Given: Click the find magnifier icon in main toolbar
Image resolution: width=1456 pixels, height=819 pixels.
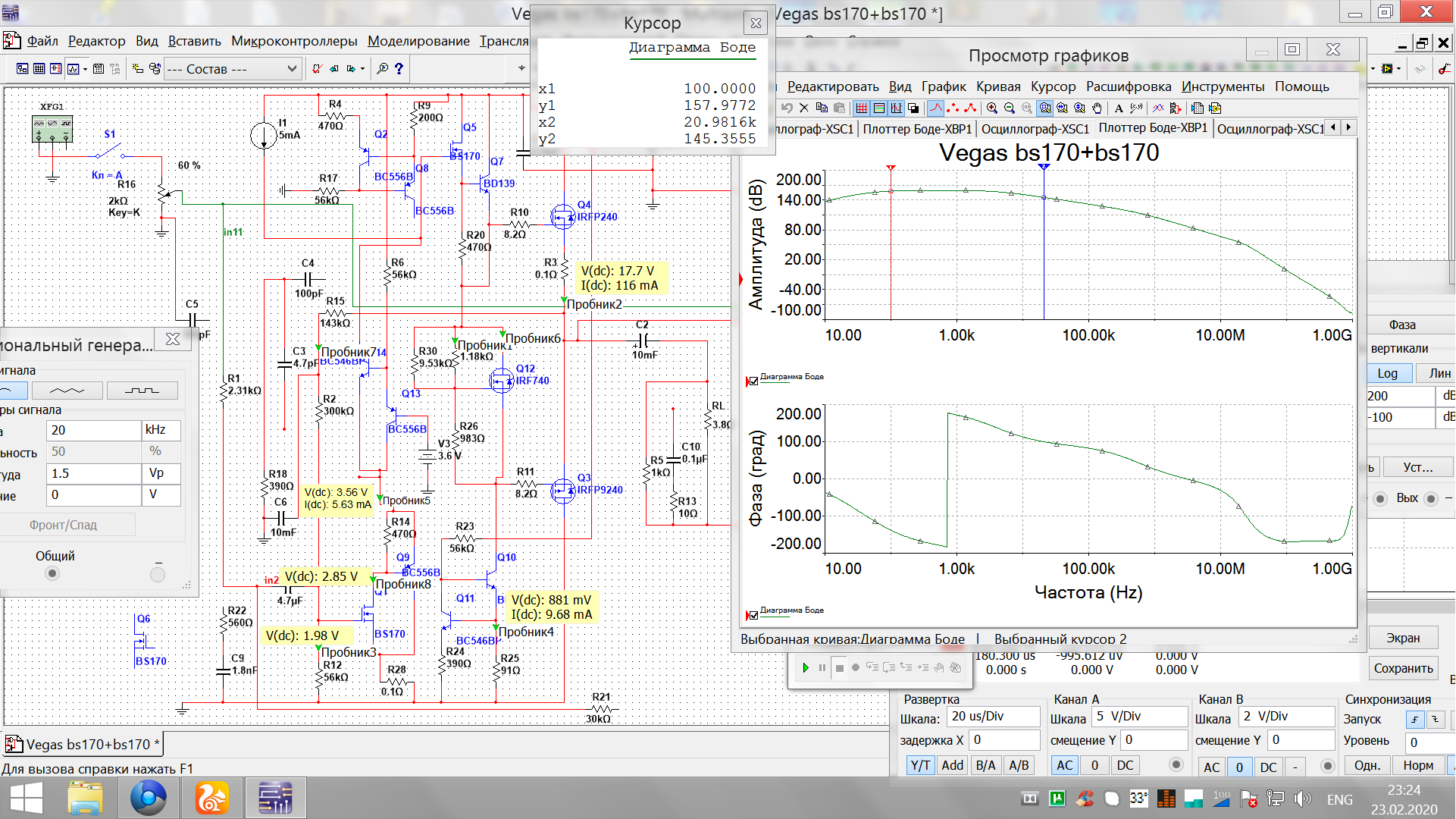Looking at the screenshot, I should [x=382, y=69].
